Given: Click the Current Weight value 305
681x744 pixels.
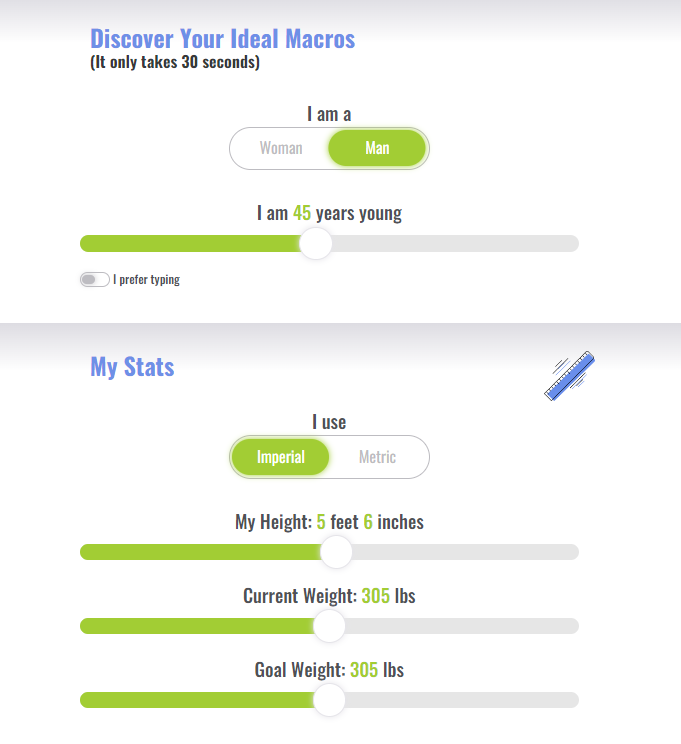Looking at the screenshot, I should [375, 596].
